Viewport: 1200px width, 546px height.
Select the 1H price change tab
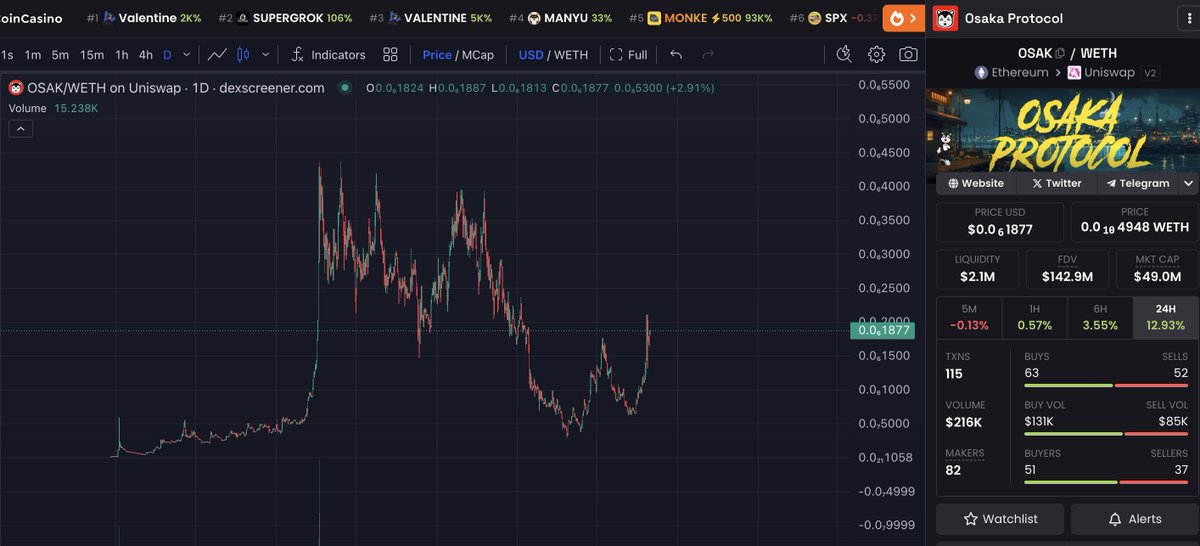pyautogui.click(x=1034, y=317)
